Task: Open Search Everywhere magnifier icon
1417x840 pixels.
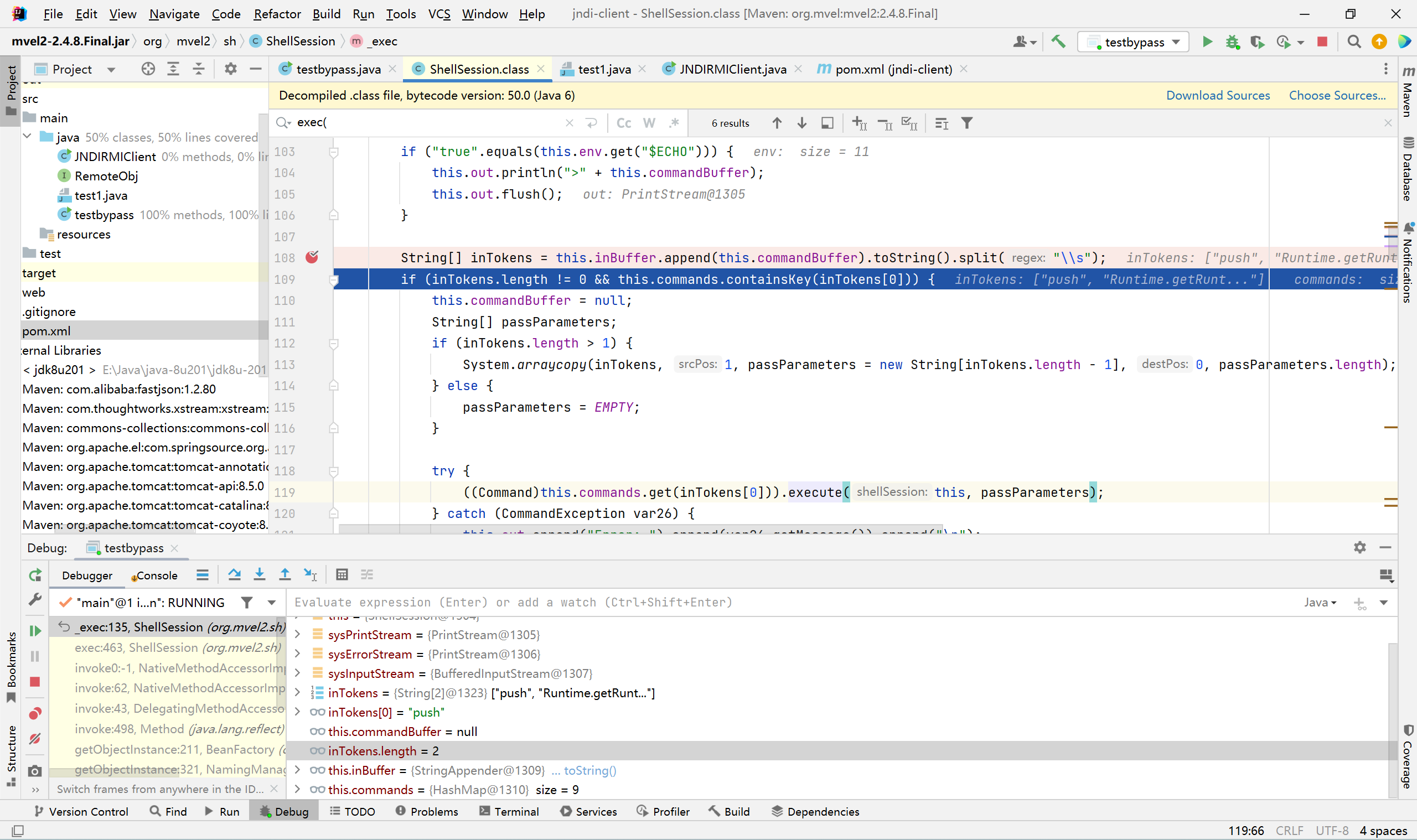Action: click(x=1353, y=42)
